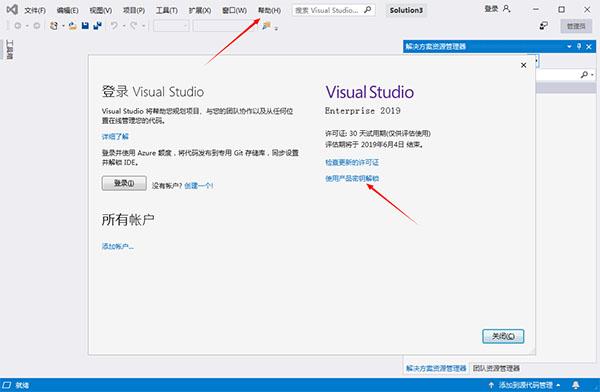Open the solution platforms combo box
Screen dimensions: 600x392
(x=223, y=26)
